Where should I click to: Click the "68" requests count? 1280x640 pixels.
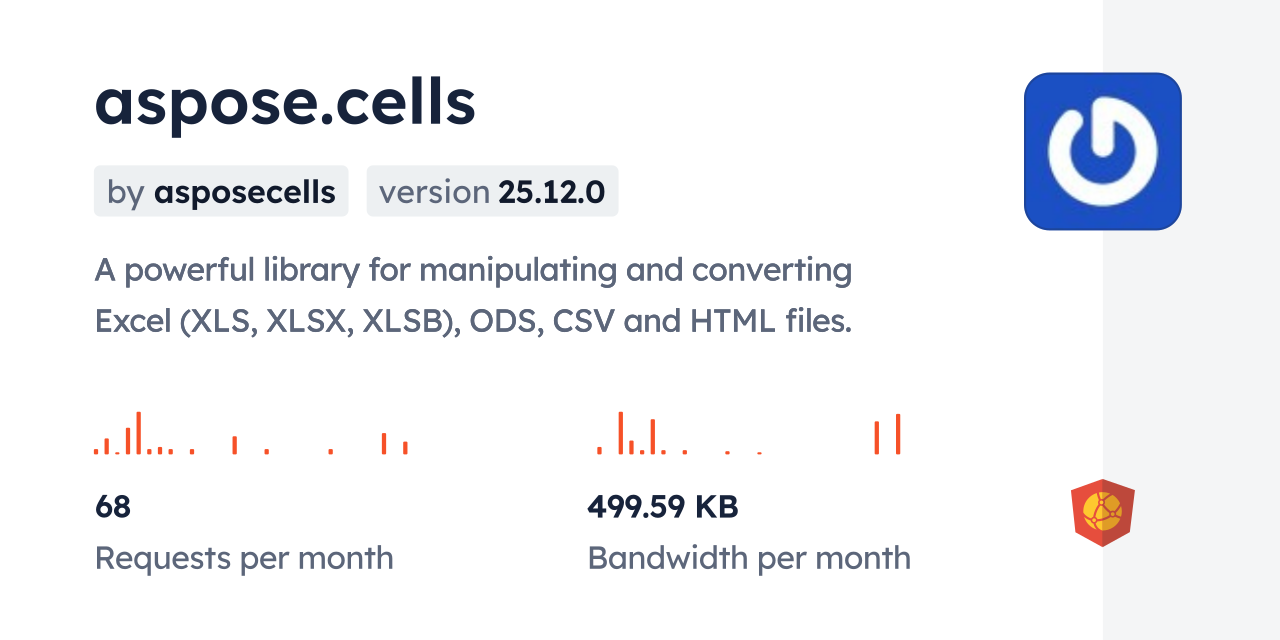point(113,507)
